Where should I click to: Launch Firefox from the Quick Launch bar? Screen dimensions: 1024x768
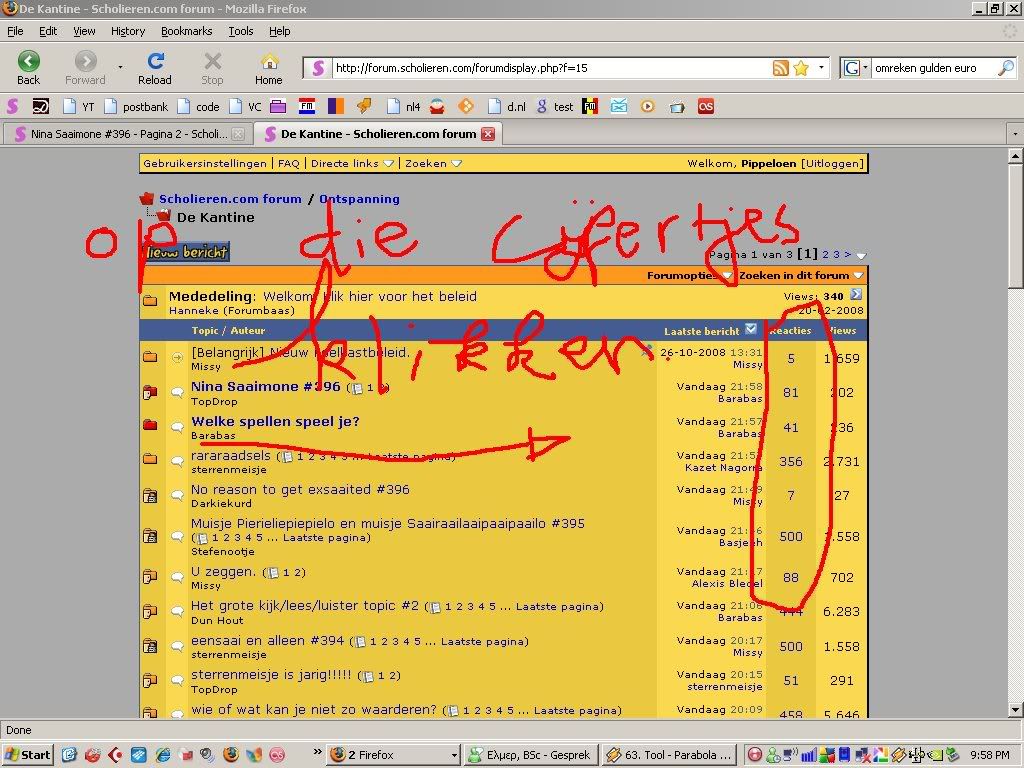pyautogui.click(x=231, y=754)
